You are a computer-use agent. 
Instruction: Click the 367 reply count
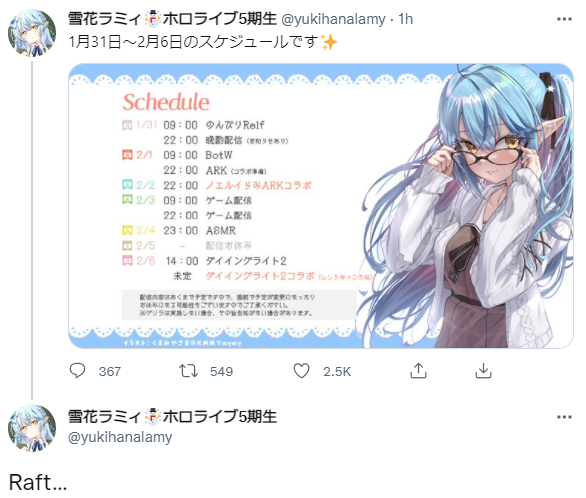click(110, 371)
